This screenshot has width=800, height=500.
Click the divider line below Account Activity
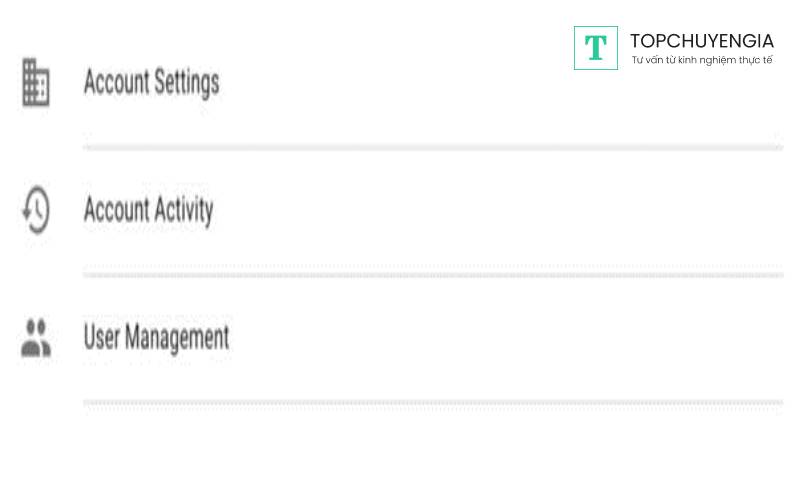click(x=432, y=274)
